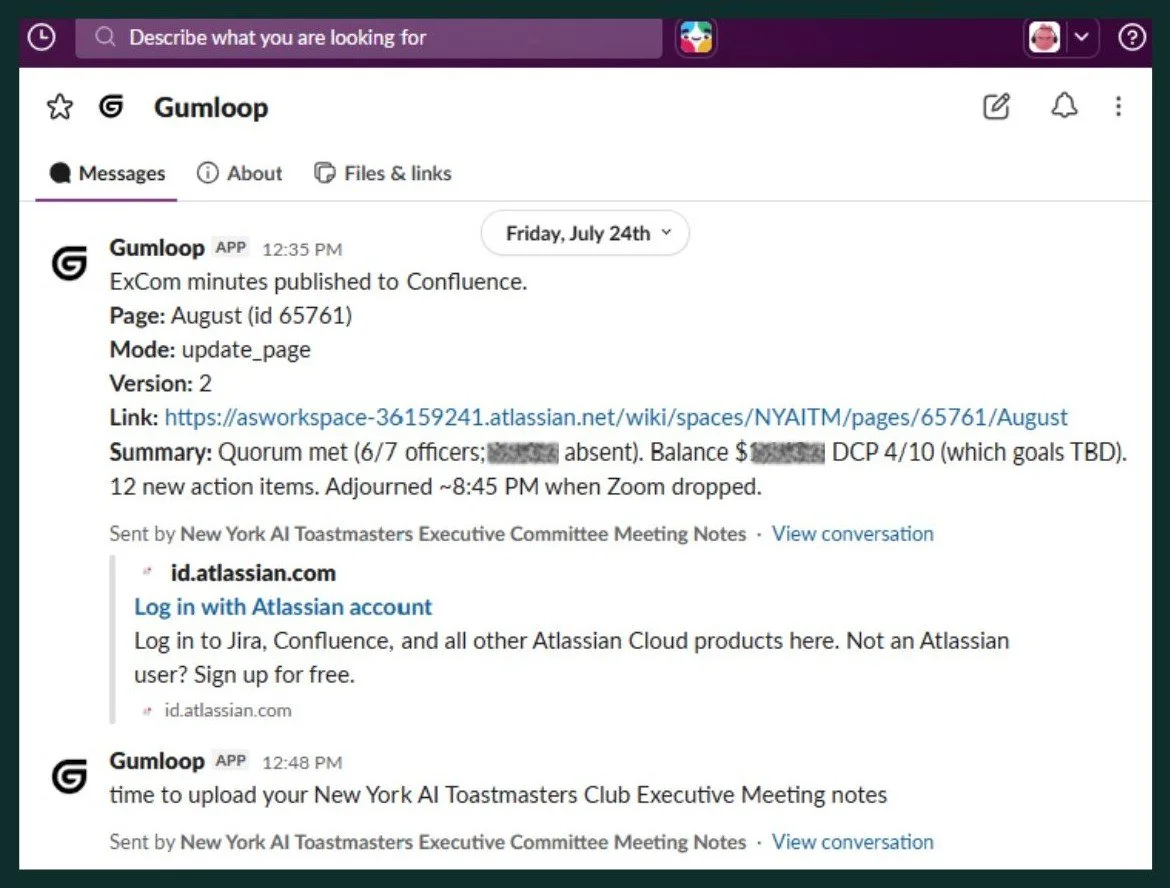Click Gumloop logo in header

point(111,107)
